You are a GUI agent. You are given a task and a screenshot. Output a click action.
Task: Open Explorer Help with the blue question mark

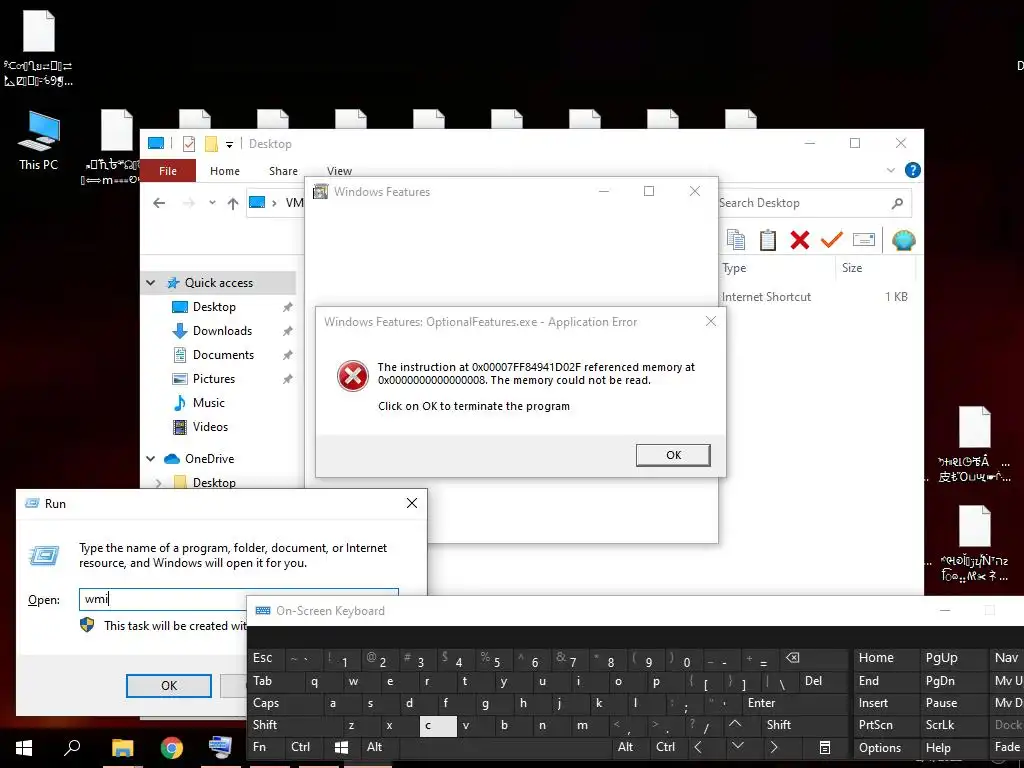click(912, 170)
